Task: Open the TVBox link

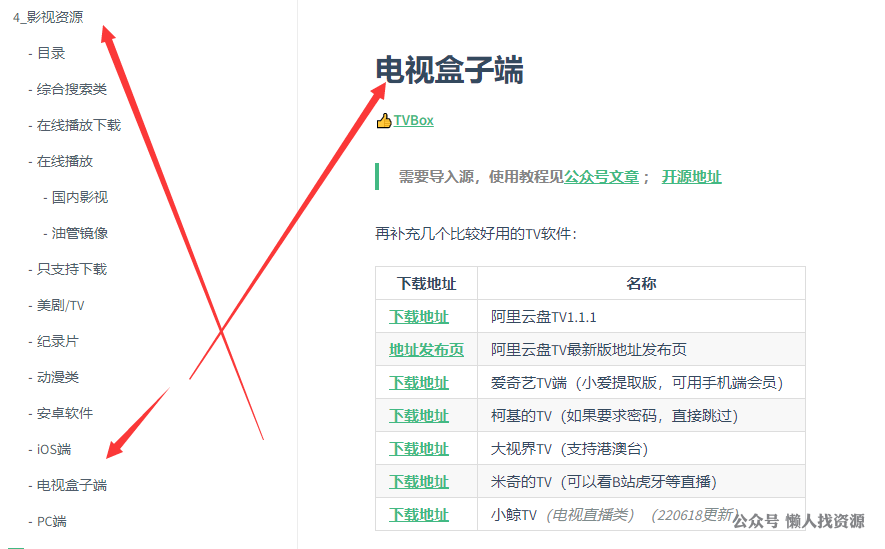Action: [x=414, y=121]
